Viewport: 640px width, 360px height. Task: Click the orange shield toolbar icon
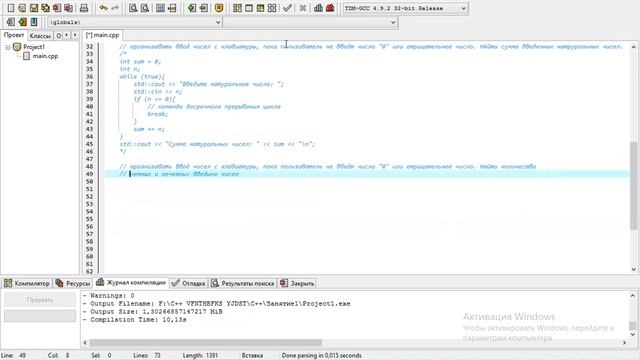[219, 8]
